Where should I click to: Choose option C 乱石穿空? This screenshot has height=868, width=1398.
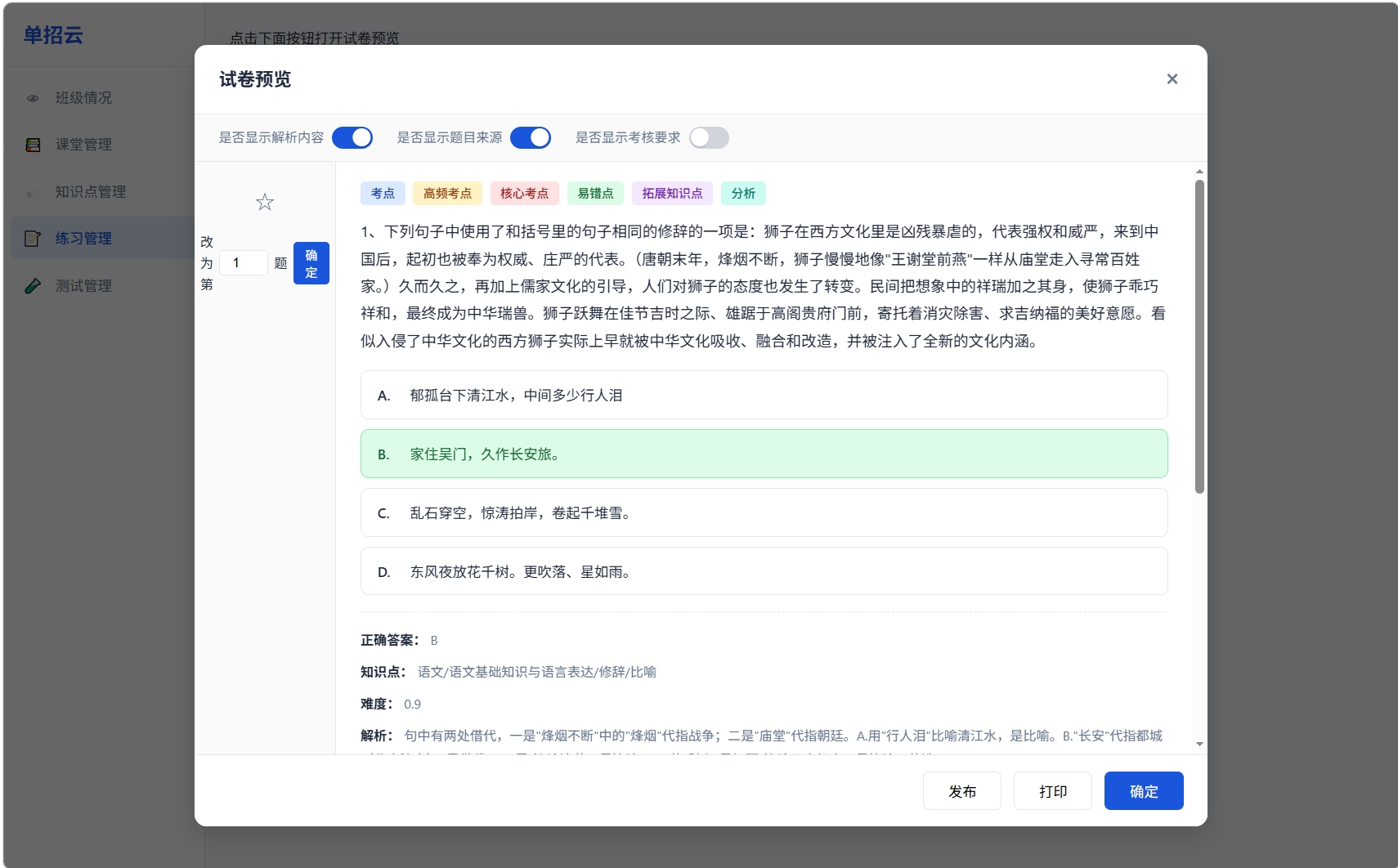[x=764, y=513]
